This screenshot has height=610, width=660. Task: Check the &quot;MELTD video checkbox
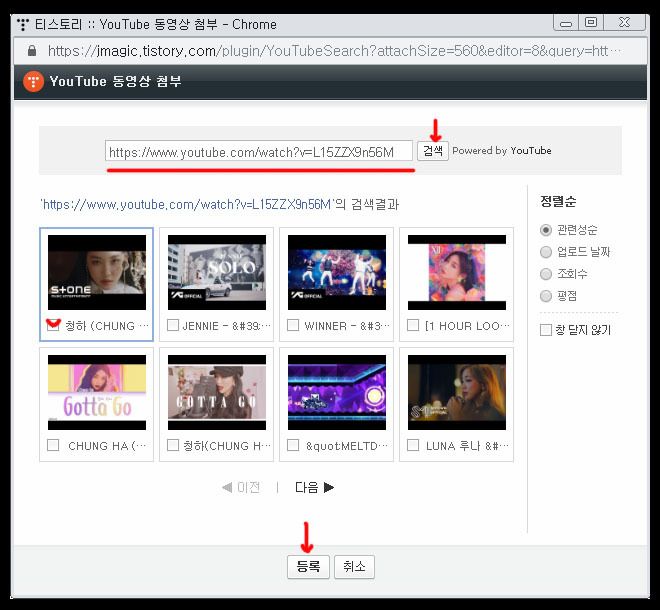[x=293, y=445]
